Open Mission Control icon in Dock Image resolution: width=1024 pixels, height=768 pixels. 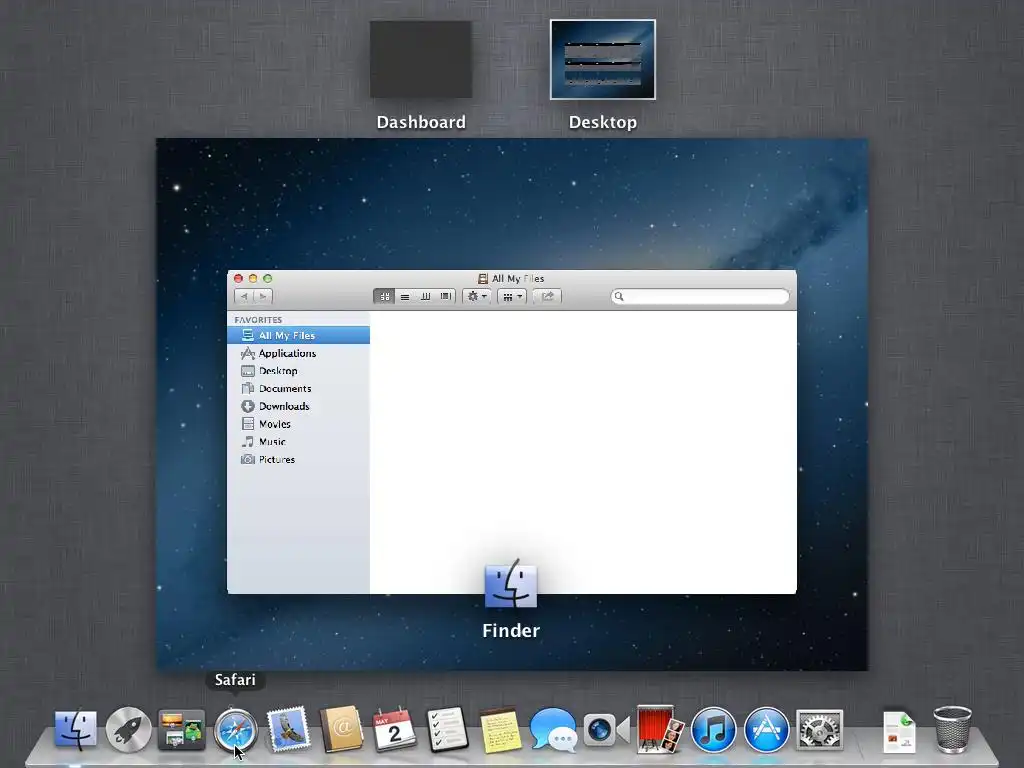pos(182,729)
